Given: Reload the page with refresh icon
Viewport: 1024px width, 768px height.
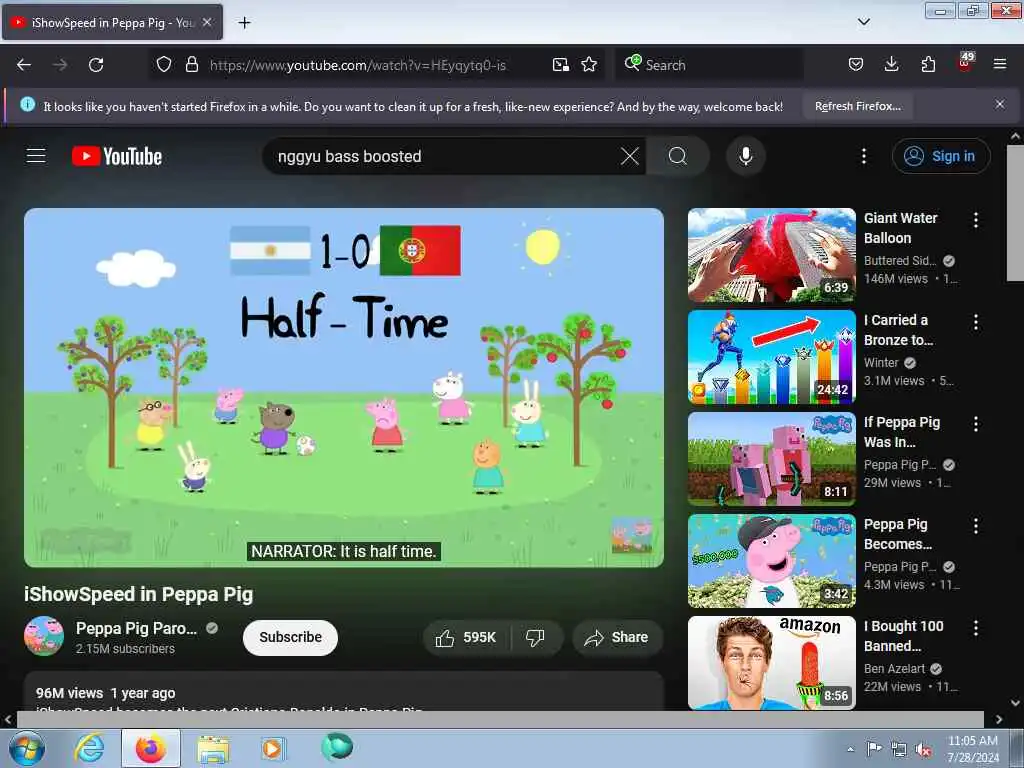Looking at the screenshot, I should [x=96, y=65].
